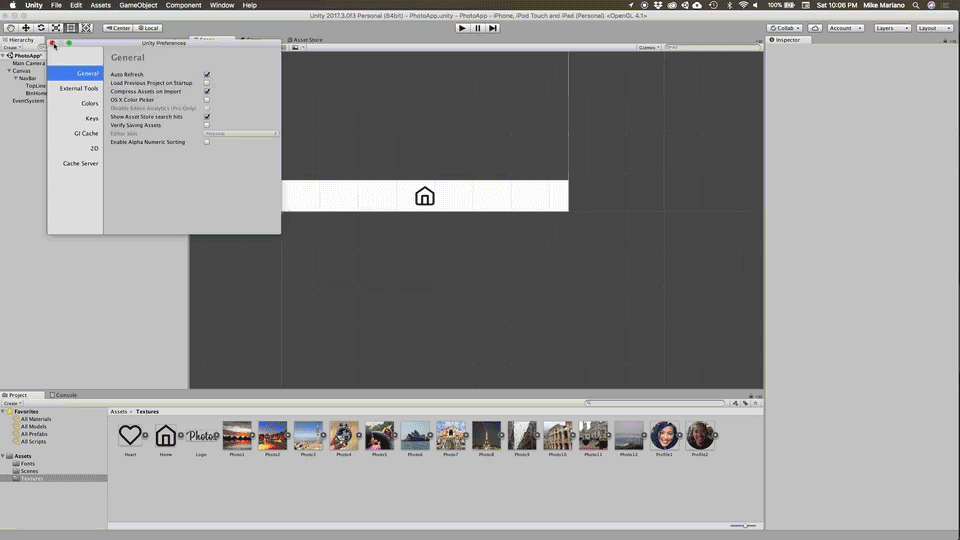Image resolution: width=960 pixels, height=540 pixels.
Task: Select the Photo6 Sydney Opera thumbnail
Action: (x=415, y=435)
